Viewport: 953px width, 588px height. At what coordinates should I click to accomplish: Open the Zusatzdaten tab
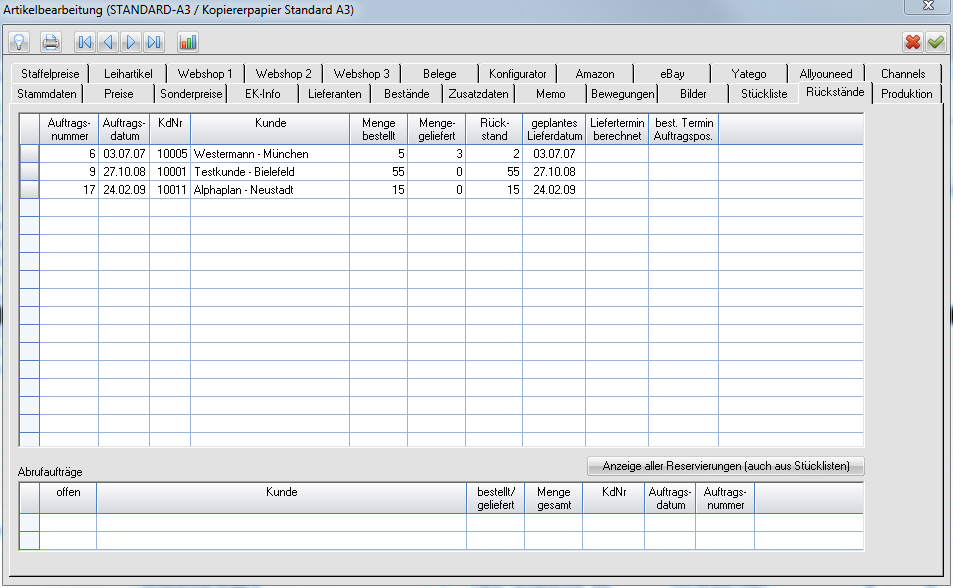click(478, 94)
